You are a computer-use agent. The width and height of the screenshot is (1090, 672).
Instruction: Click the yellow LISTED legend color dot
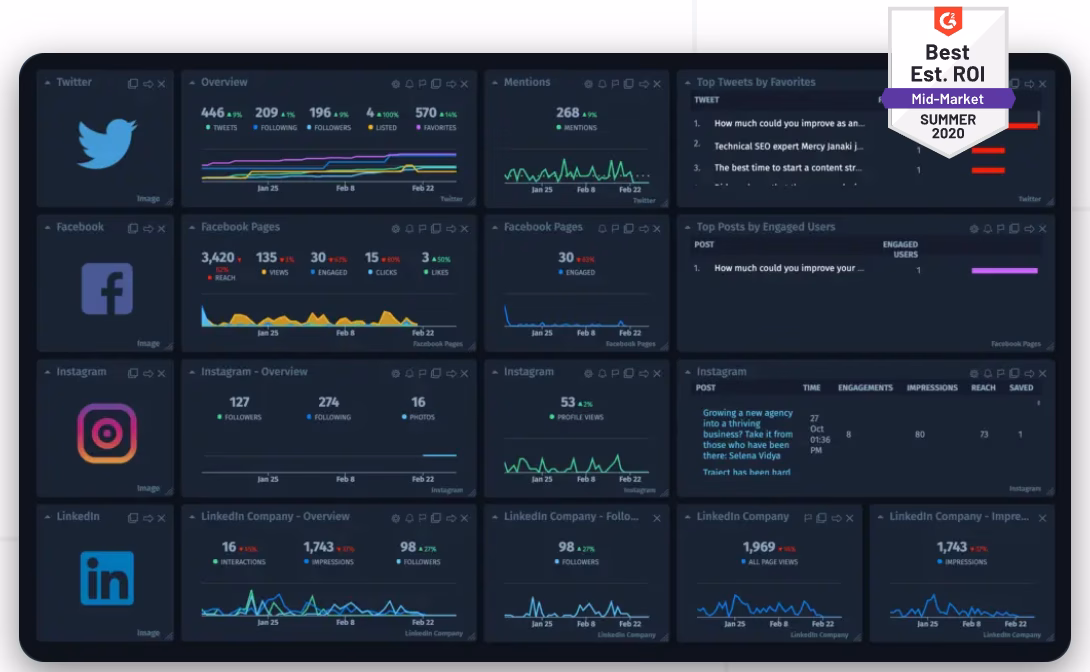[371, 128]
